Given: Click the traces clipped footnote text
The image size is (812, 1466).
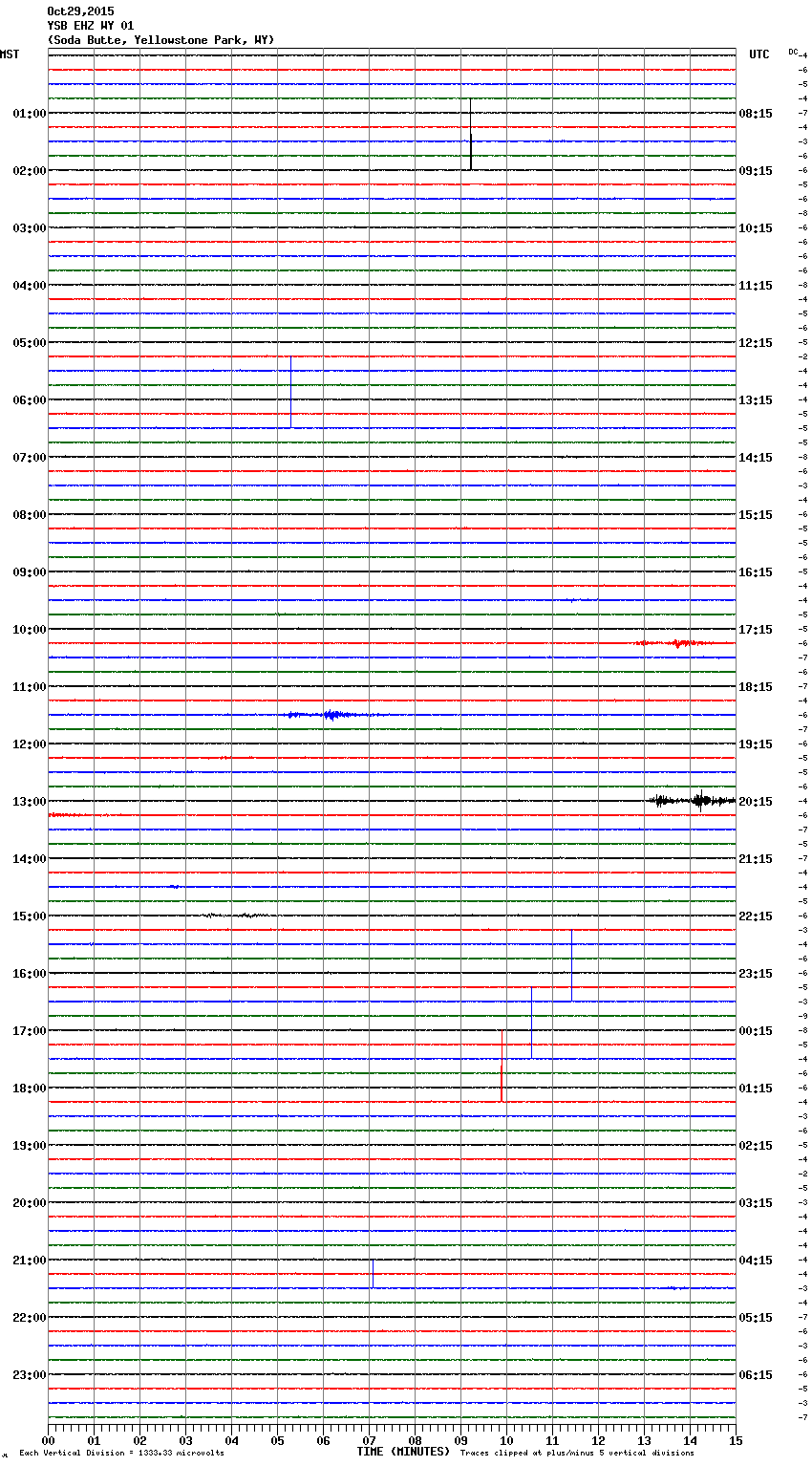Looking at the screenshot, I should point(577,1453).
